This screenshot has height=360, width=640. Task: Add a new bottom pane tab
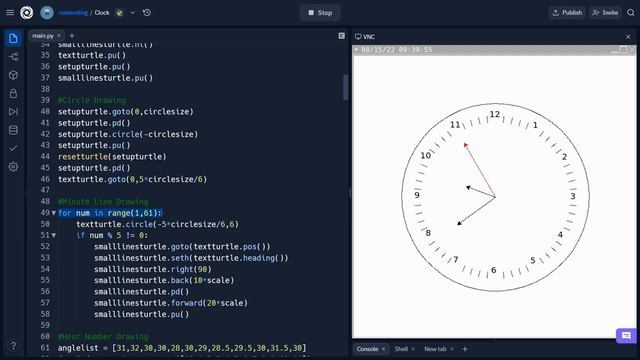(x=464, y=349)
